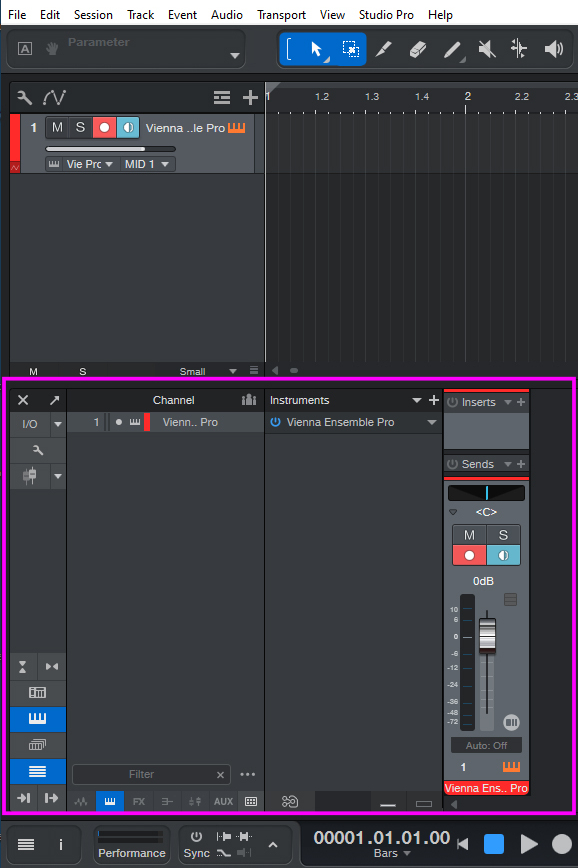Open the MID 1 channel dropdown
The image size is (578, 868).
click(x=147, y=164)
